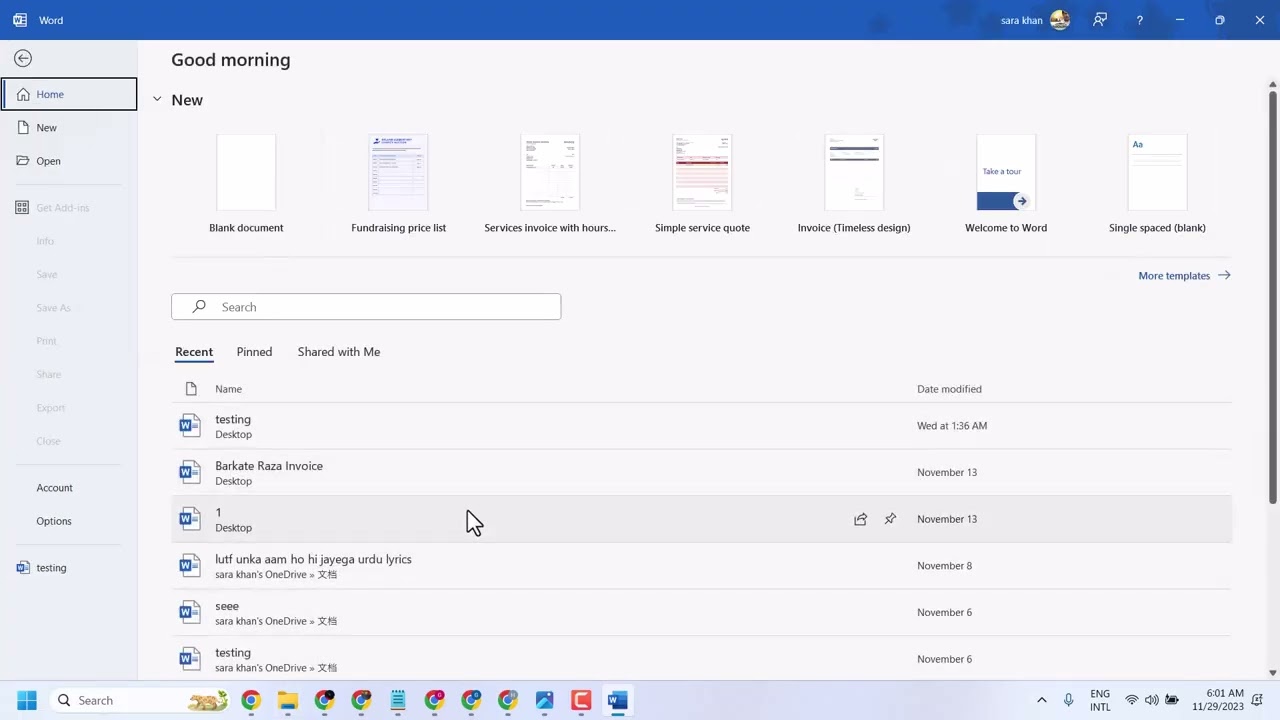
Task: Open the seee document
Action: click(701, 612)
